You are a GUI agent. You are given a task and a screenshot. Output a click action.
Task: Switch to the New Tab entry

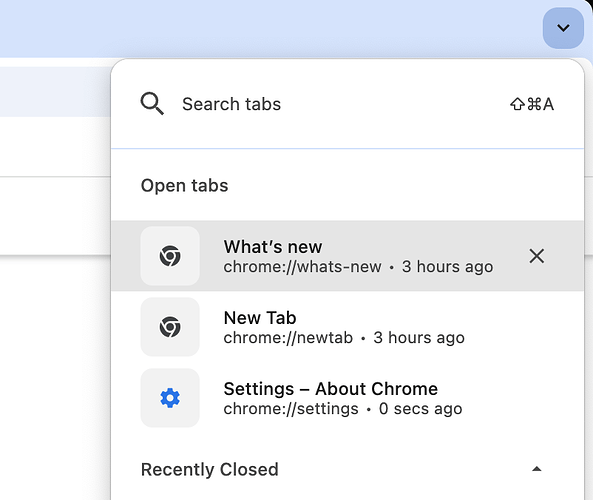pos(348,327)
